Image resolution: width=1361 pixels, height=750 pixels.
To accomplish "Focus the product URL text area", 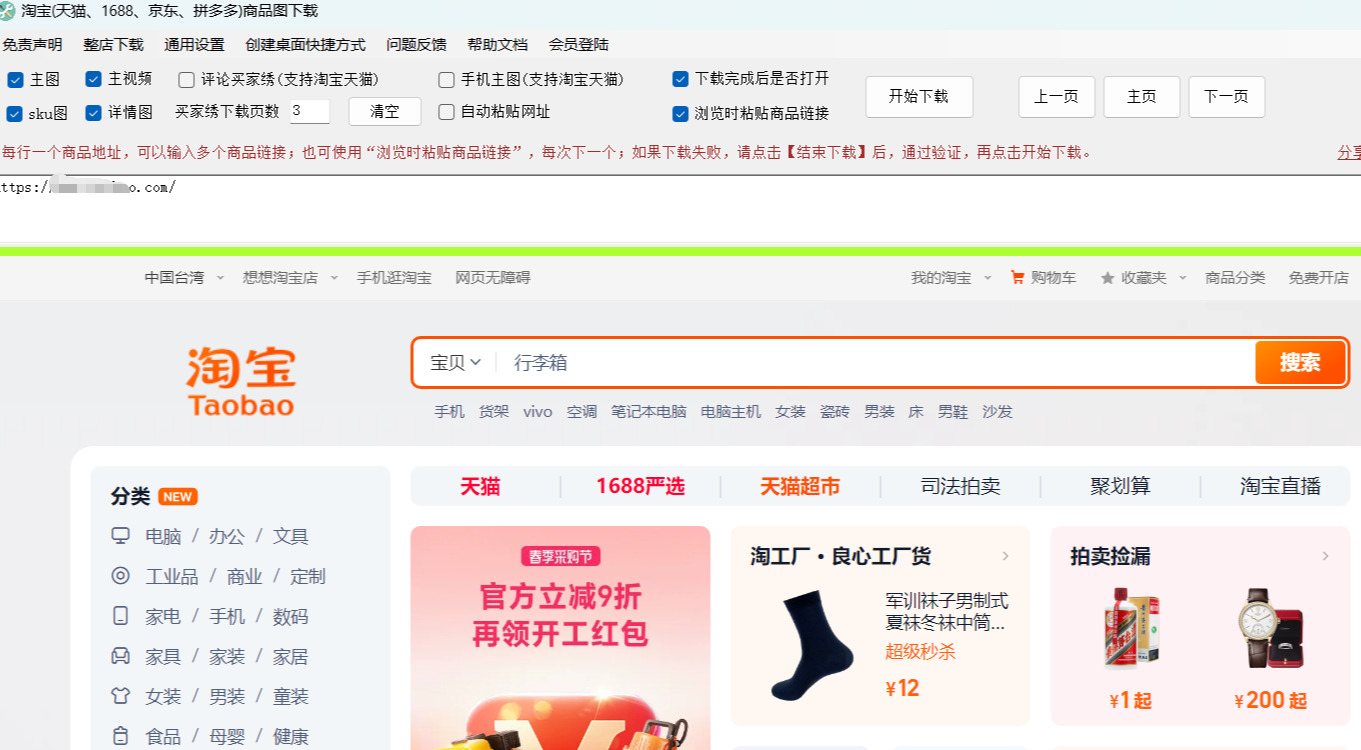I will (680, 209).
